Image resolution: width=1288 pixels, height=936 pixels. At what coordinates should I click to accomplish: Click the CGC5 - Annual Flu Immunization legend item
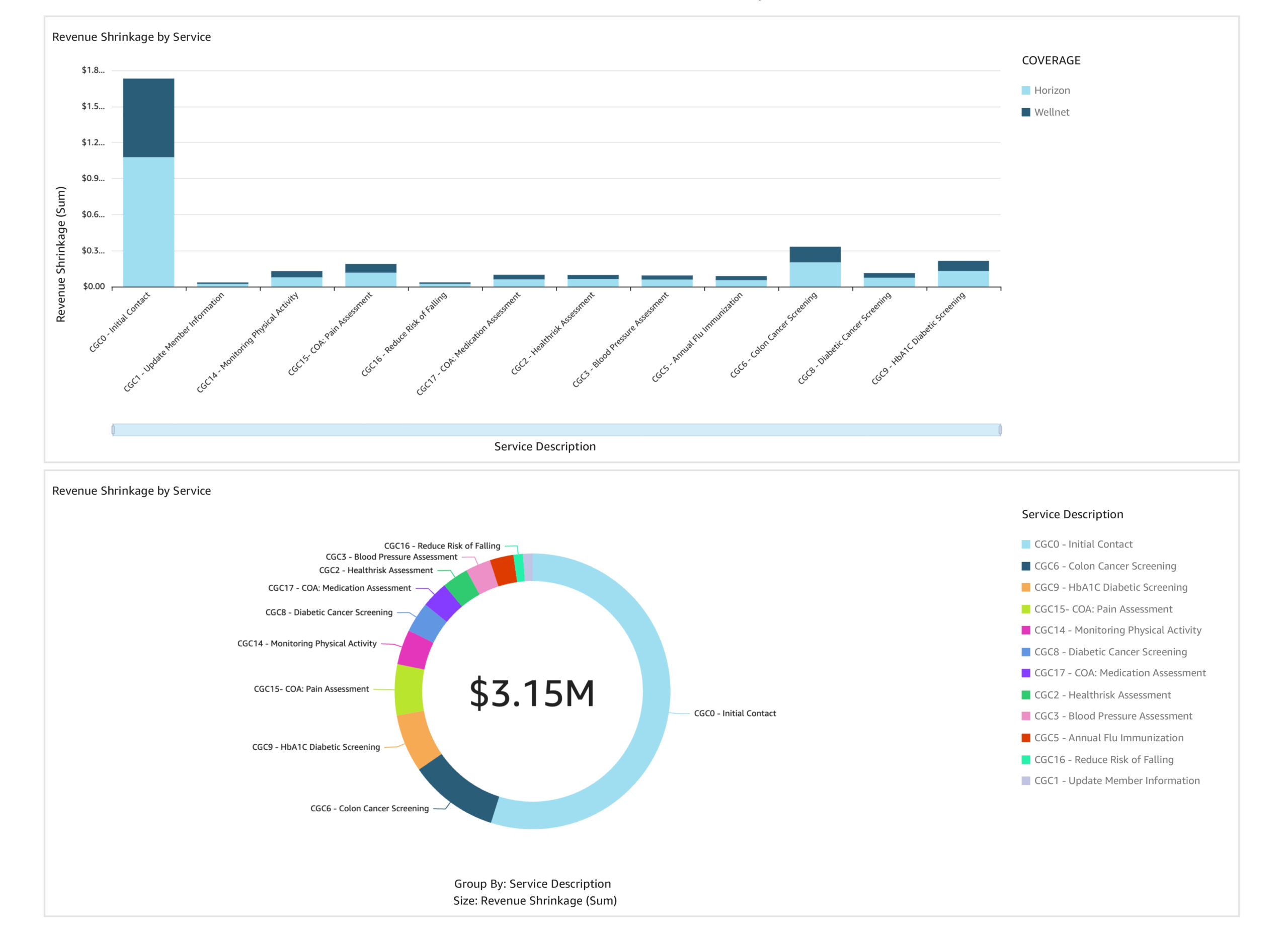tap(1108, 738)
